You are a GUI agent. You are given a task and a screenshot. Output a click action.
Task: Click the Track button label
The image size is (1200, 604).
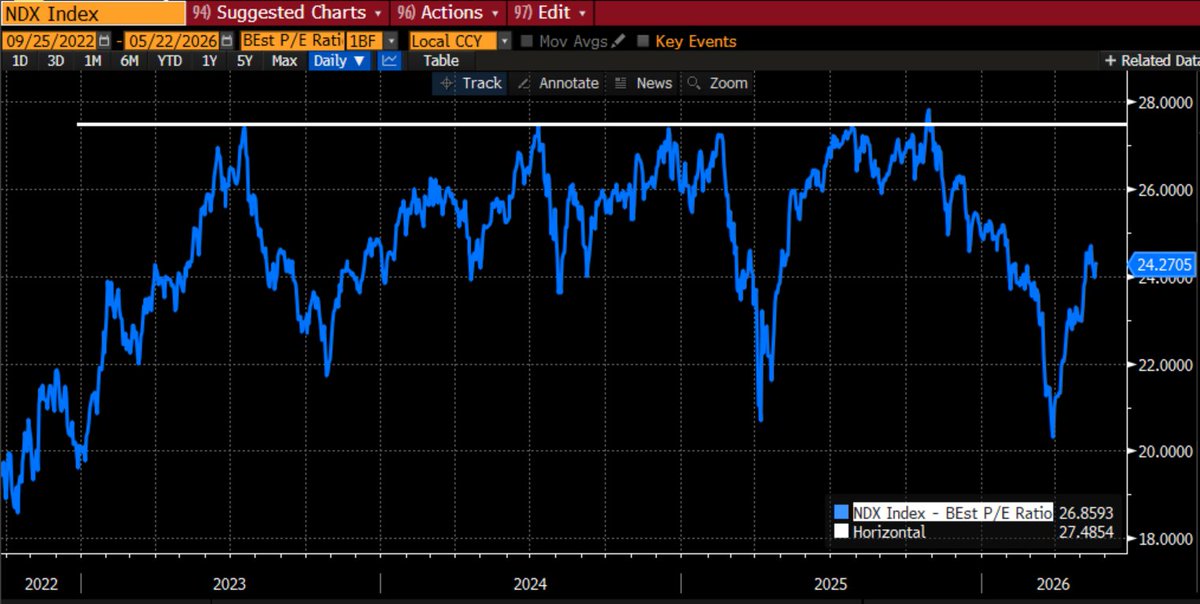point(482,83)
